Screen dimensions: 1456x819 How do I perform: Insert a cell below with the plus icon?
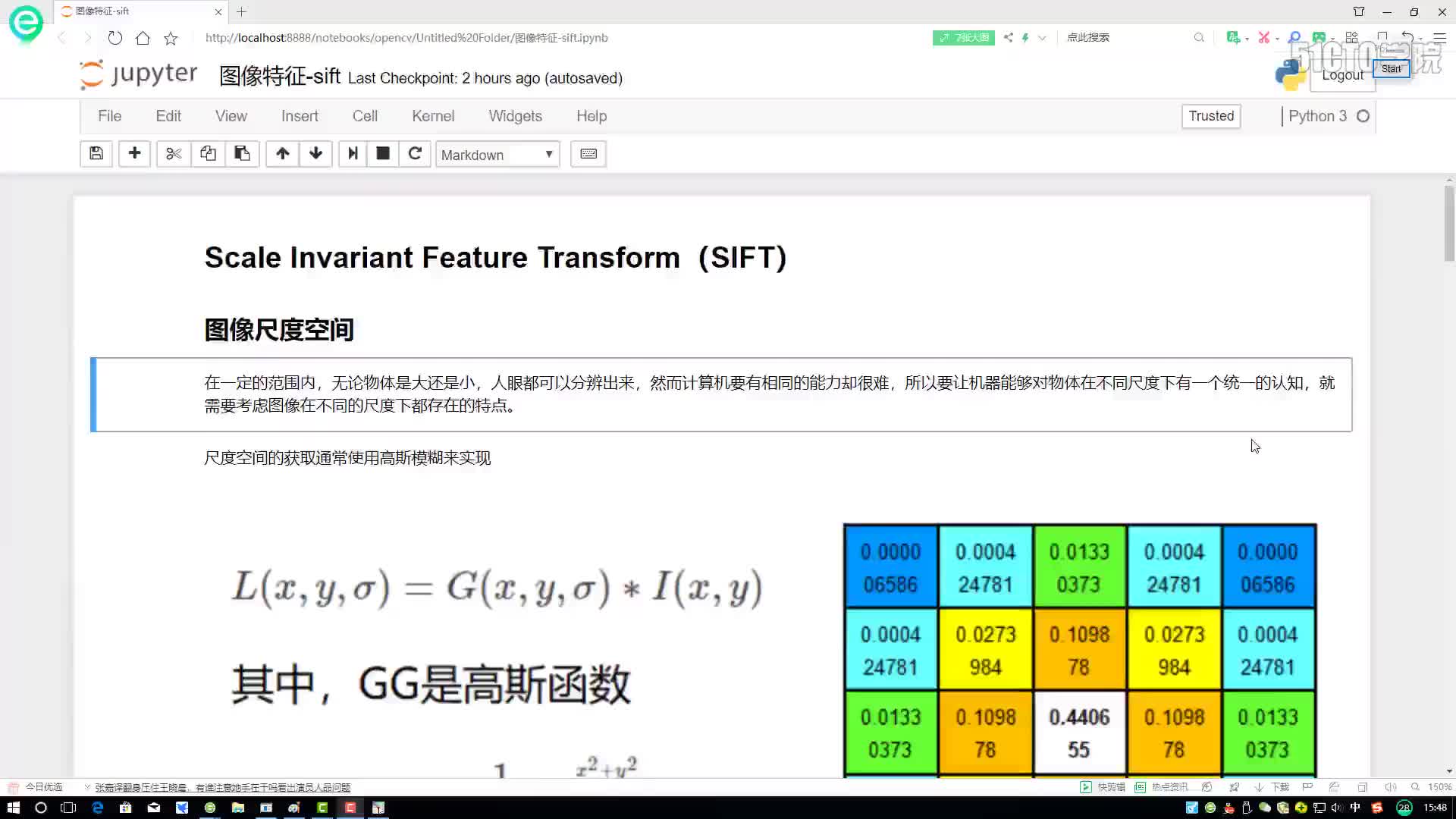tap(134, 154)
